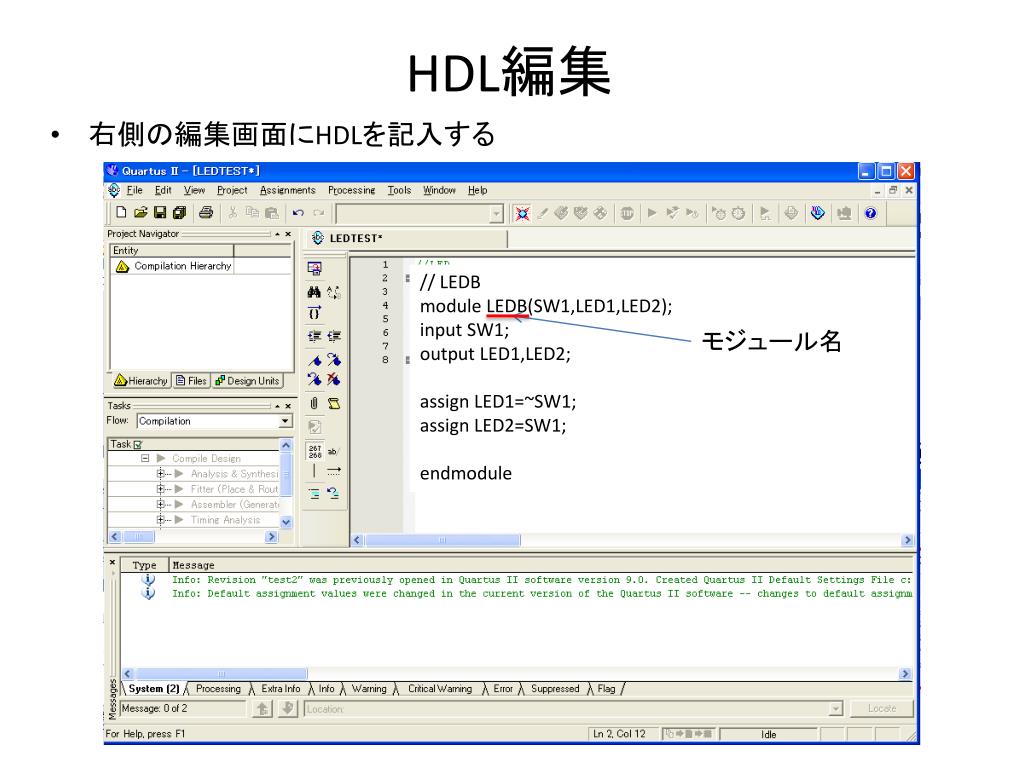Open the File menu
Screen dimensions: 1024x768
click(x=135, y=190)
